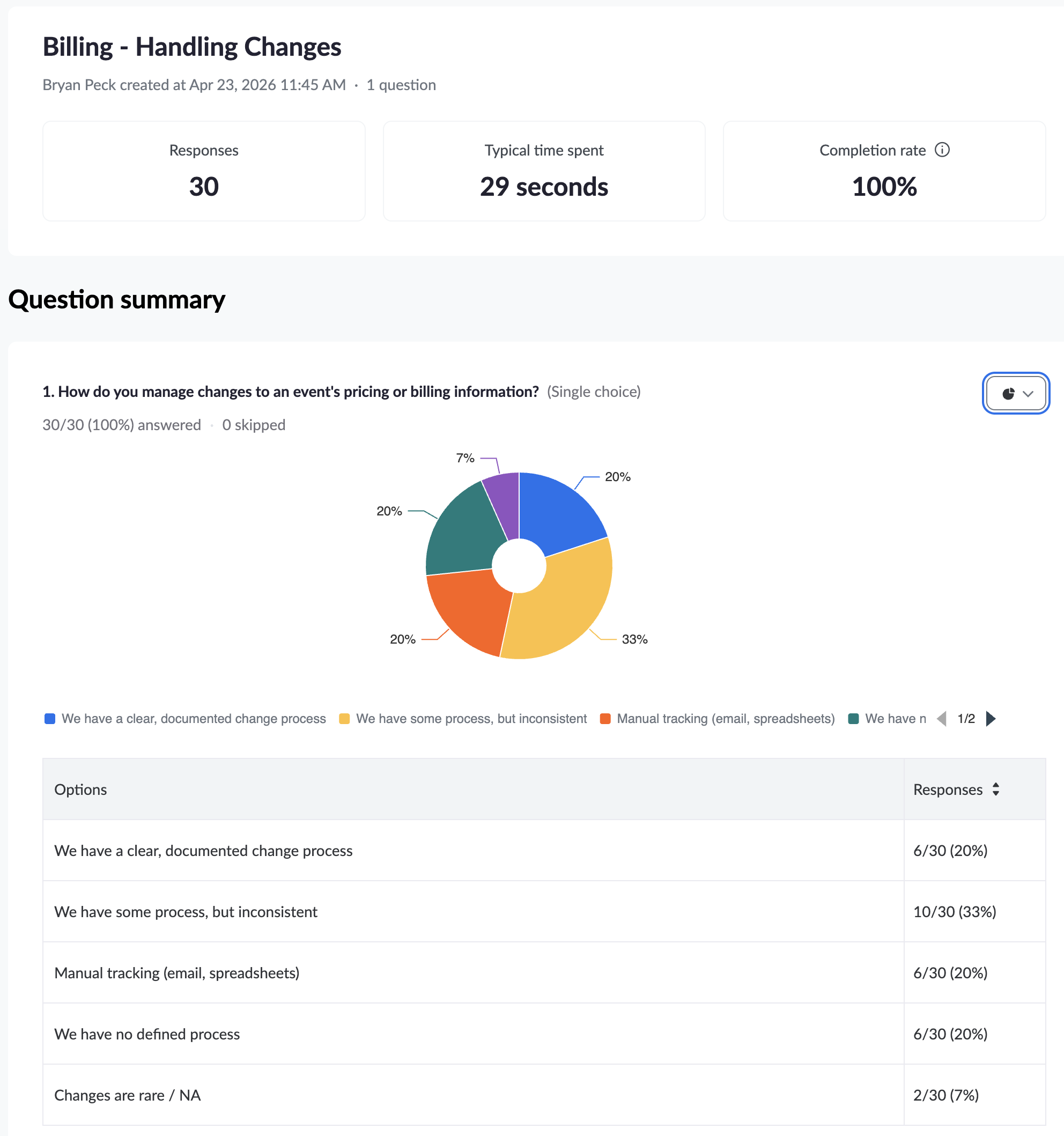The image size is (1064, 1136).
Task: Click the '29 seconds' typical time value
Action: pyautogui.click(x=544, y=187)
